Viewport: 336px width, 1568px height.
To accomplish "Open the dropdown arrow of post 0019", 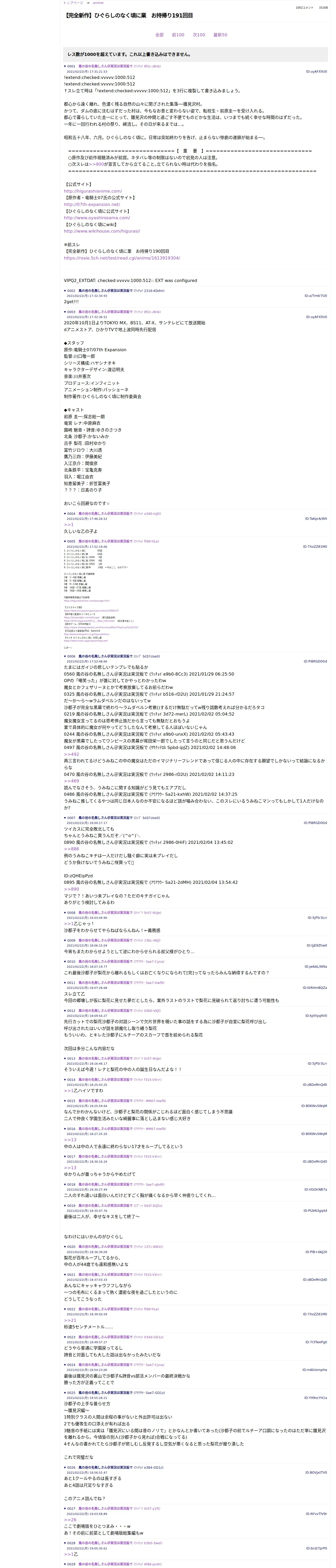I will 65,1206.
